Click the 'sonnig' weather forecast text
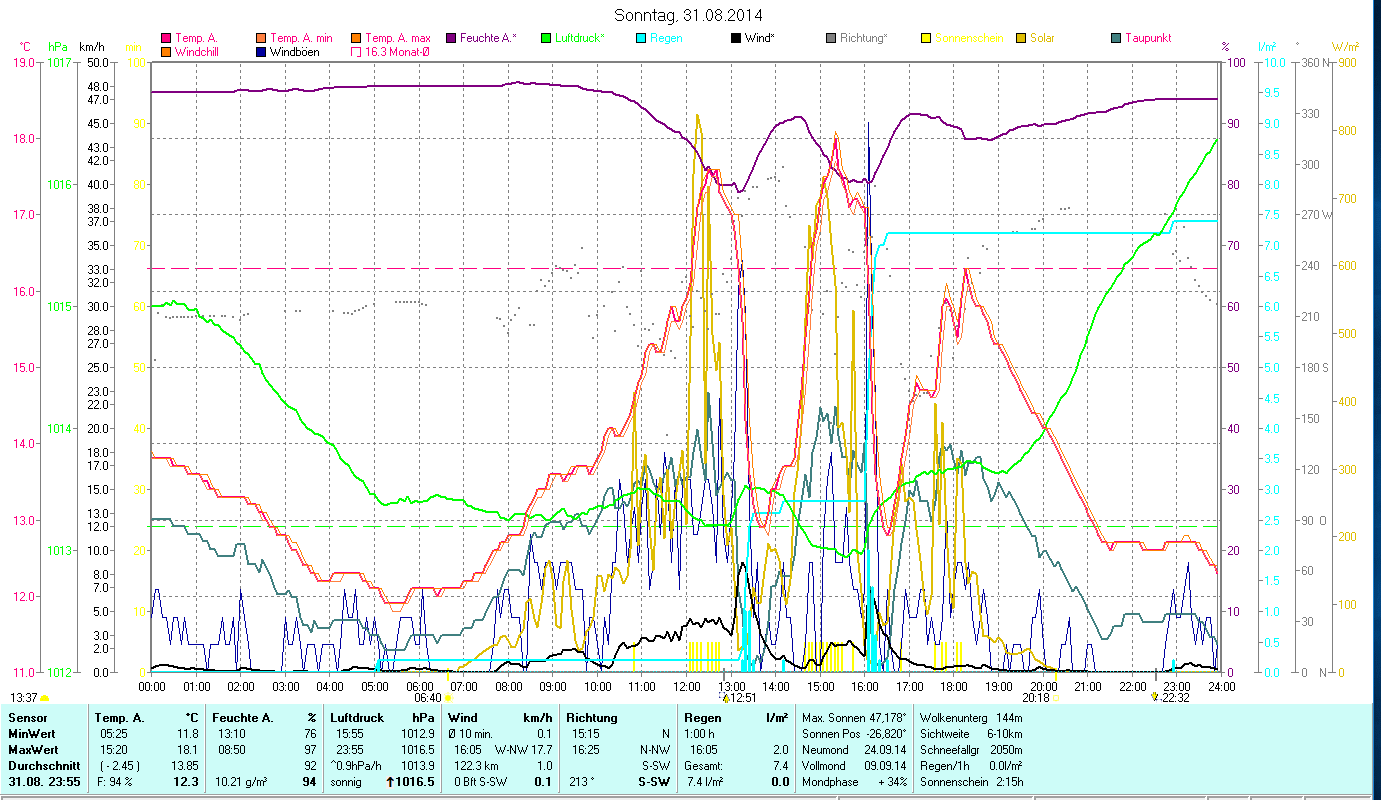1381x800 pixels. pyautogui.click(x=347, y=782)
